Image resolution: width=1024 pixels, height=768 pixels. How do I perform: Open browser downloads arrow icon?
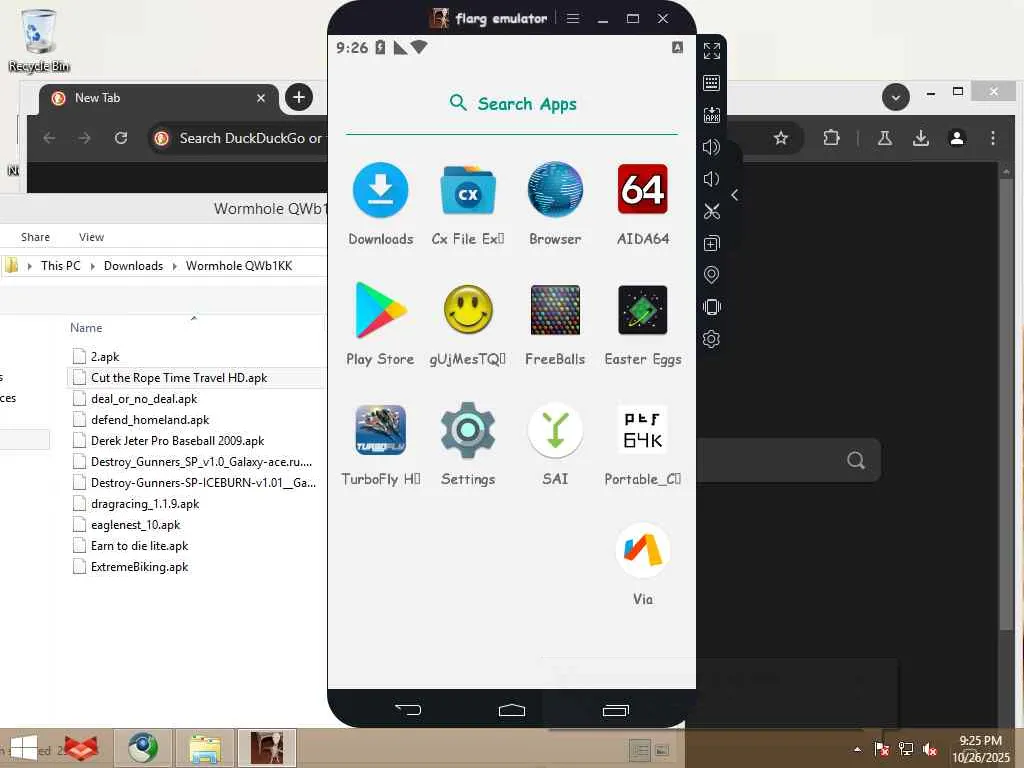(x=921, y=138)
